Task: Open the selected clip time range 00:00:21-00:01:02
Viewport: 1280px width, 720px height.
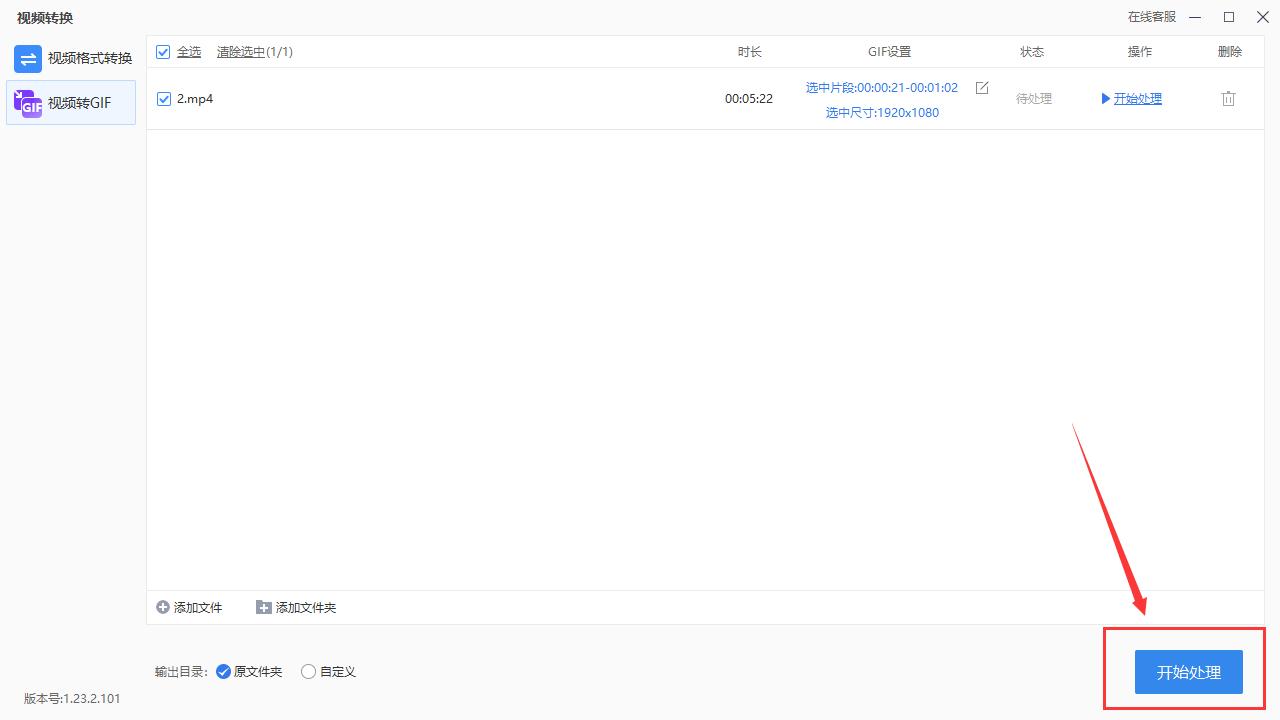Action: 881,87
